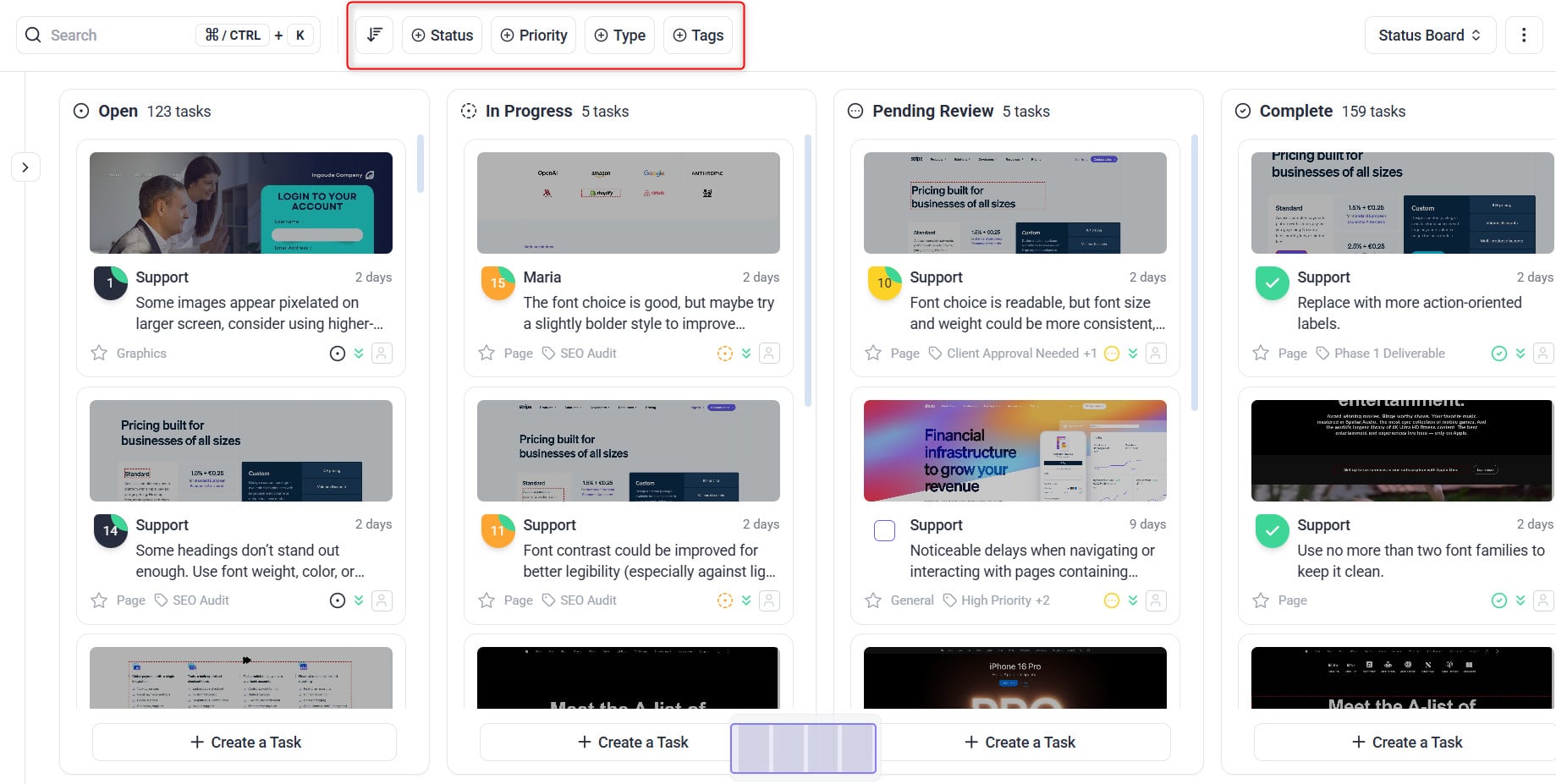Open the three-dot more options menu
The image size is (1556, 784).
[1523, 35]
